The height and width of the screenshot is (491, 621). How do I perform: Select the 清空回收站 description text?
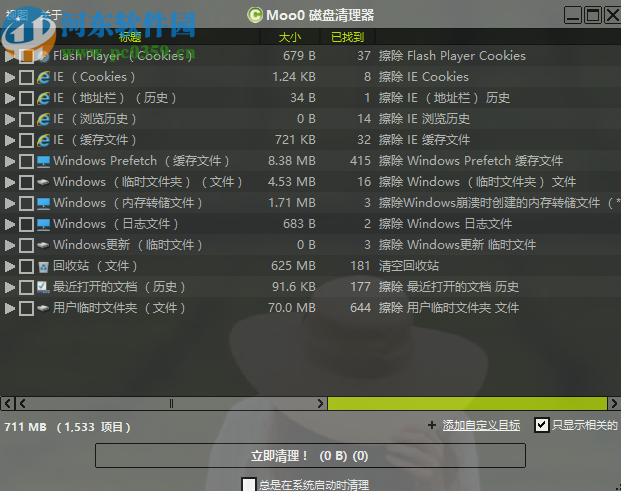click(x=409, y=266)
